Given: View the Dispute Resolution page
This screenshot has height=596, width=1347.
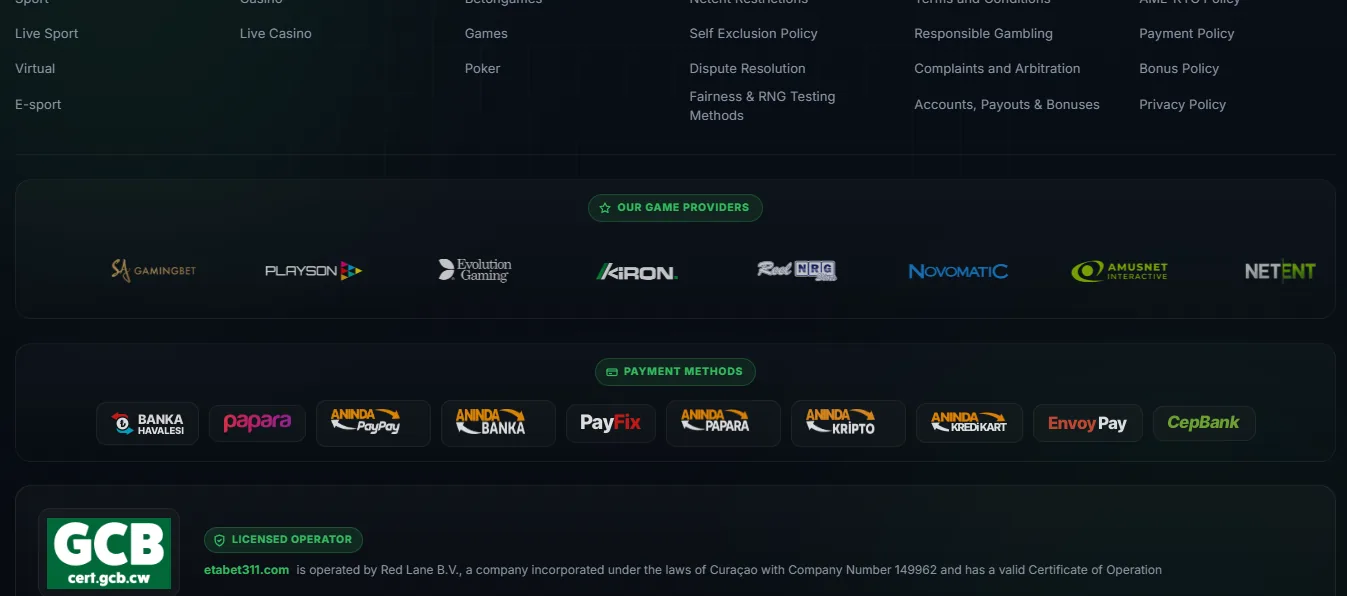Looking at the screenshot, I should coord(747,69).
